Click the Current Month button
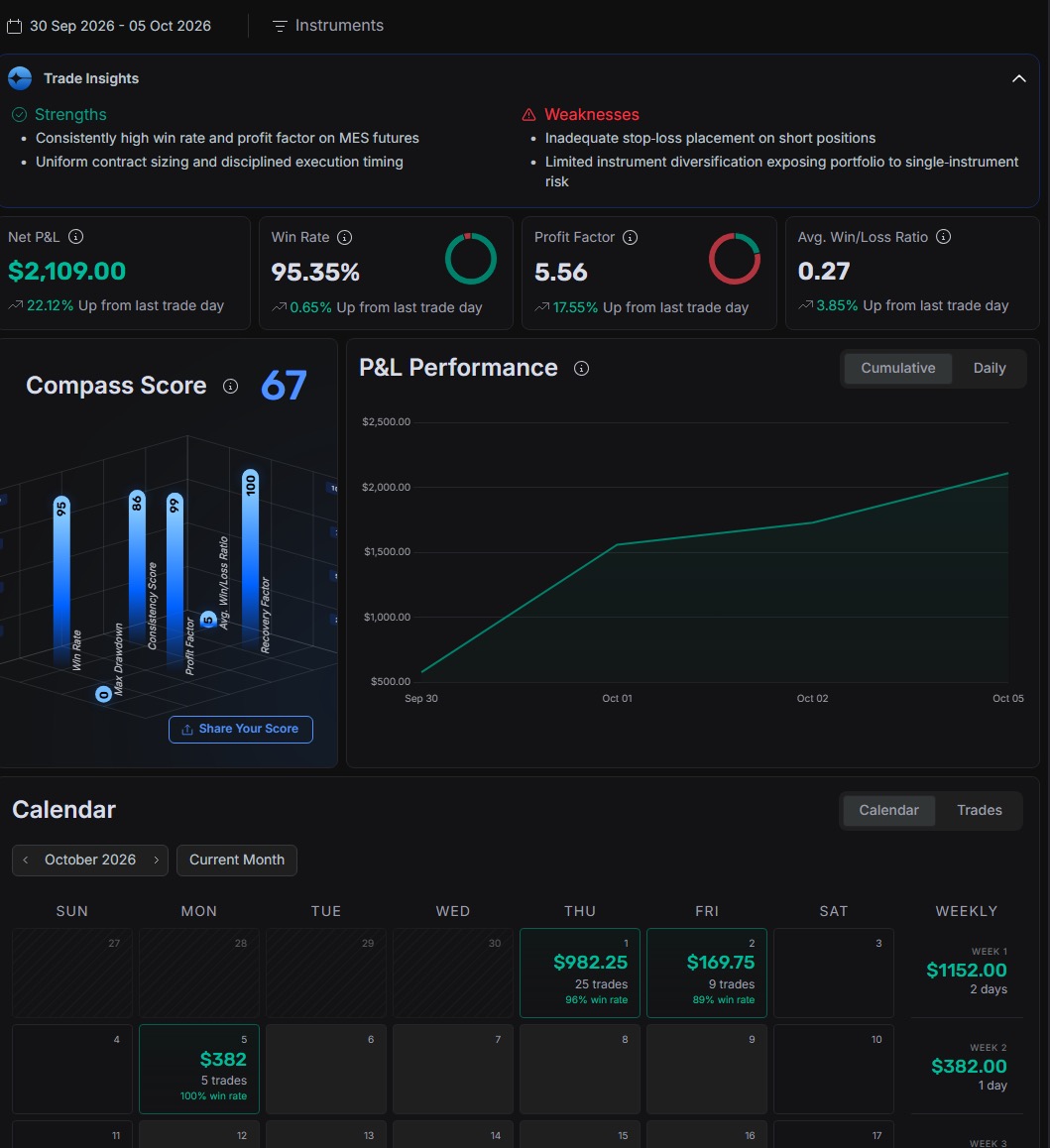The height and width of the screenshot is (1148, 1050). tap(237, 861)
